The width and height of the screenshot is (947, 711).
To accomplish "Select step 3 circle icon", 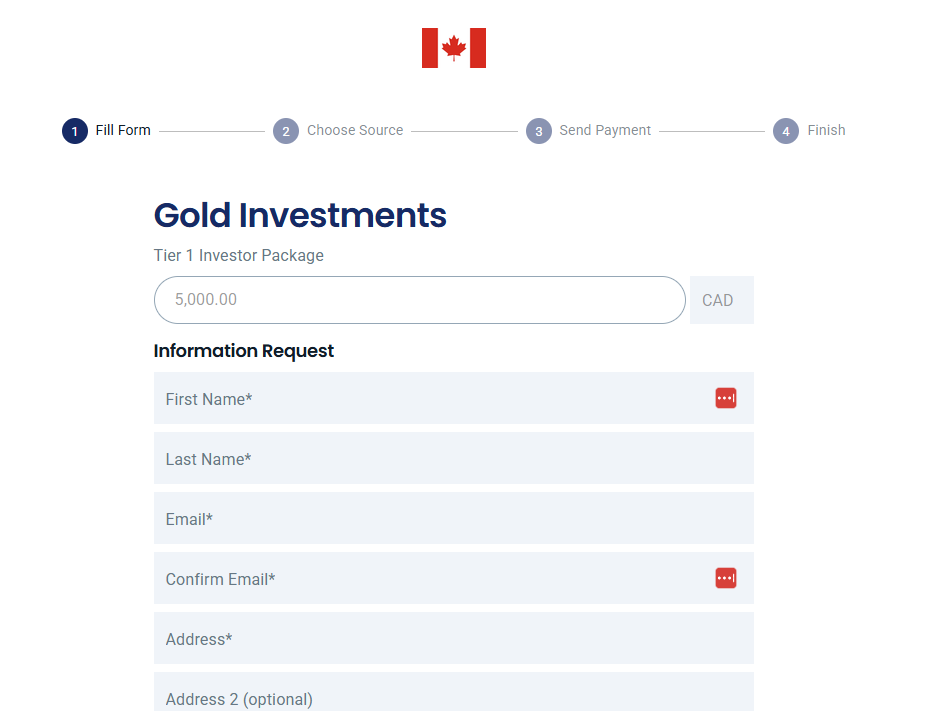I will [539, 131].
